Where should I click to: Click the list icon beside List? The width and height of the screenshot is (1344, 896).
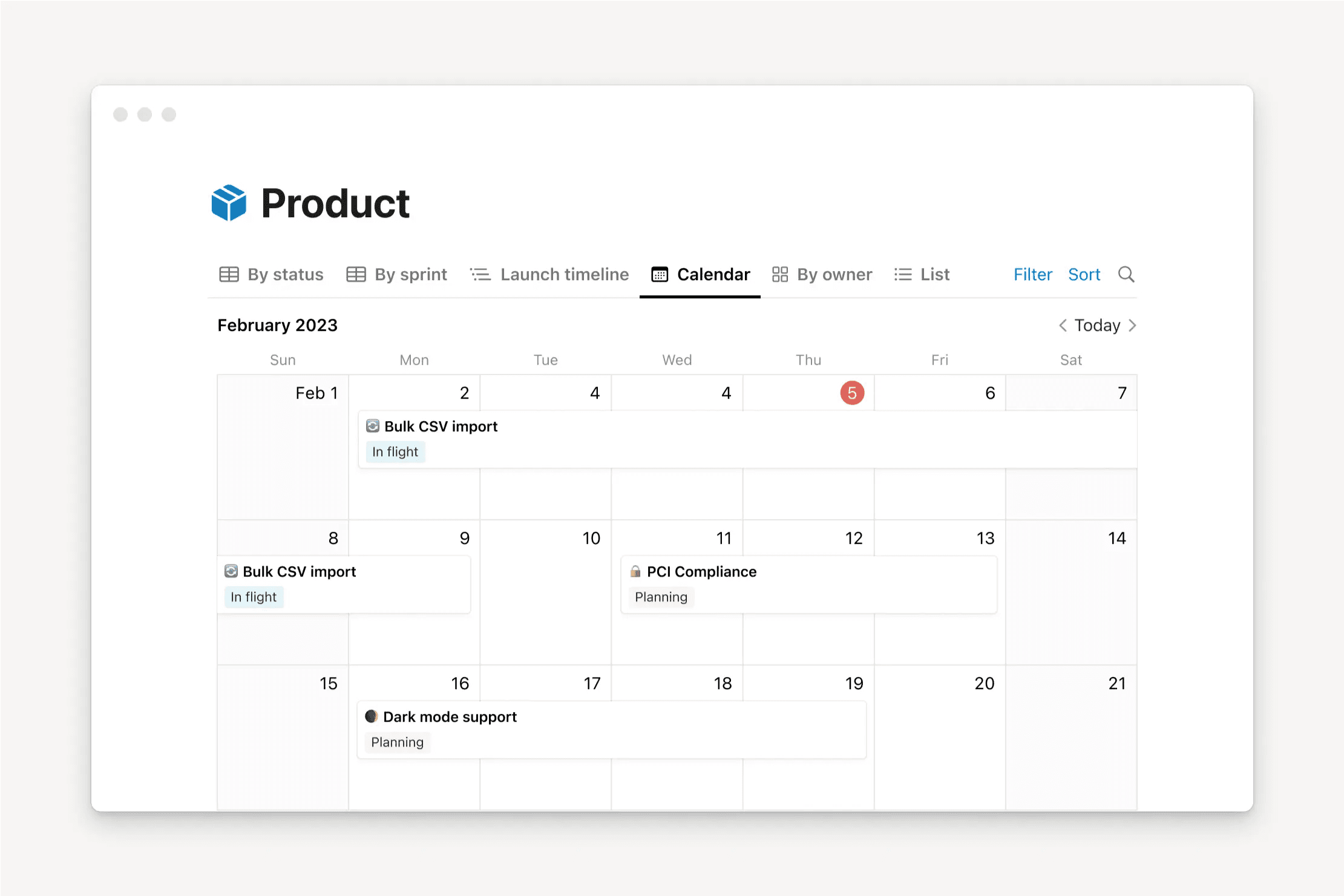903,274
